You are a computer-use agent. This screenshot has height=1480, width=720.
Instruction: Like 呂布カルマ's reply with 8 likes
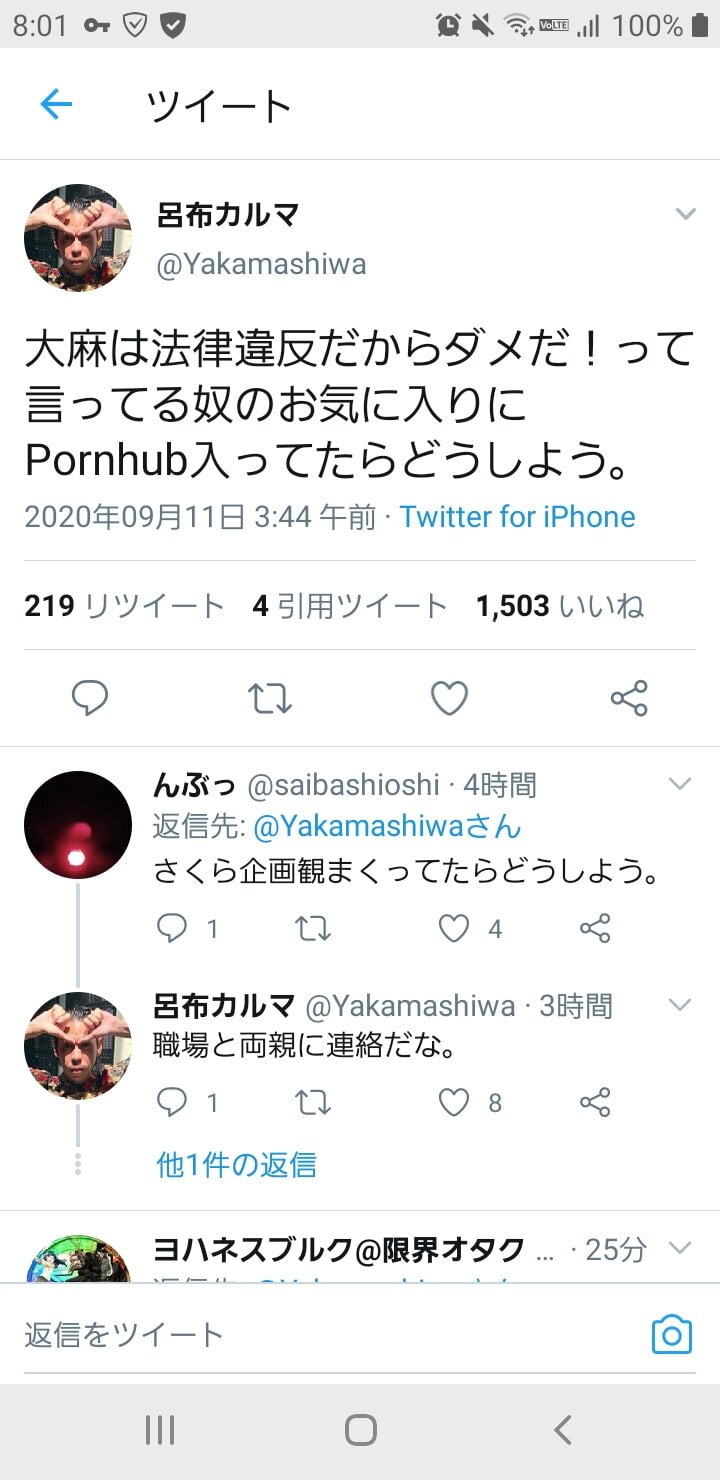454,1102
